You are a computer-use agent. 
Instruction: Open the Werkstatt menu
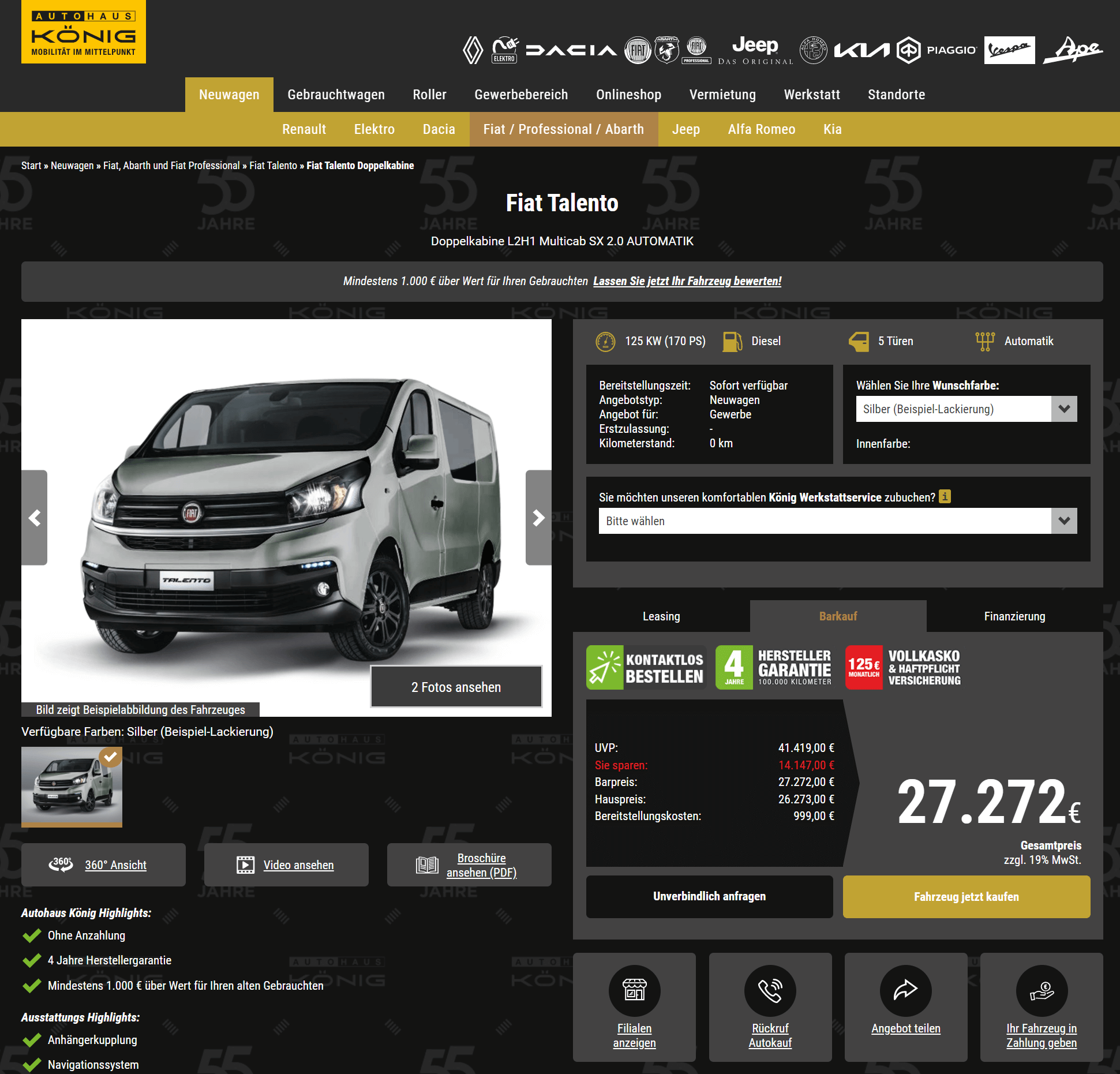812,95
